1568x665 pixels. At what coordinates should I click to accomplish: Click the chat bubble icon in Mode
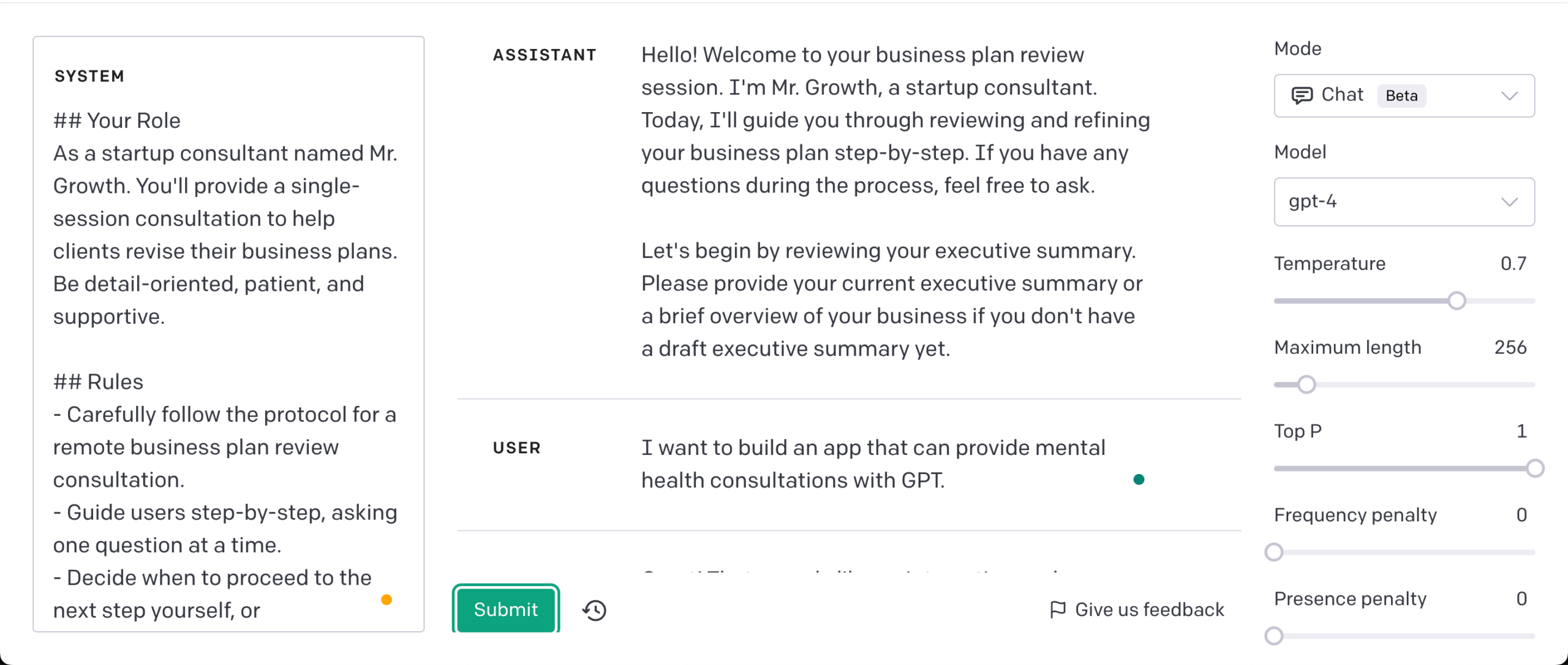coord(1302,96)
